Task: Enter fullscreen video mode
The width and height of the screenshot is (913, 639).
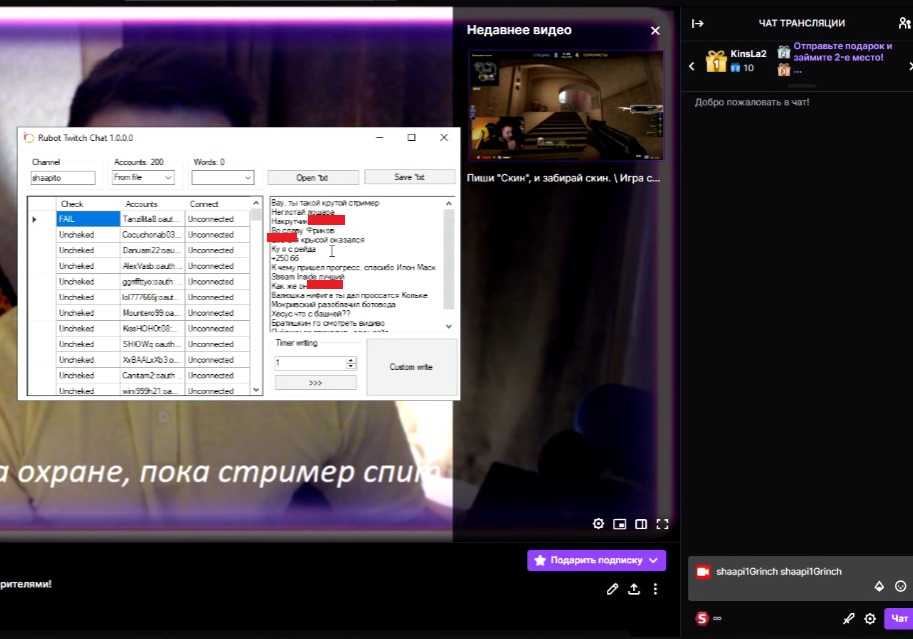Action: pyautogui.click(x=662, y=524)
